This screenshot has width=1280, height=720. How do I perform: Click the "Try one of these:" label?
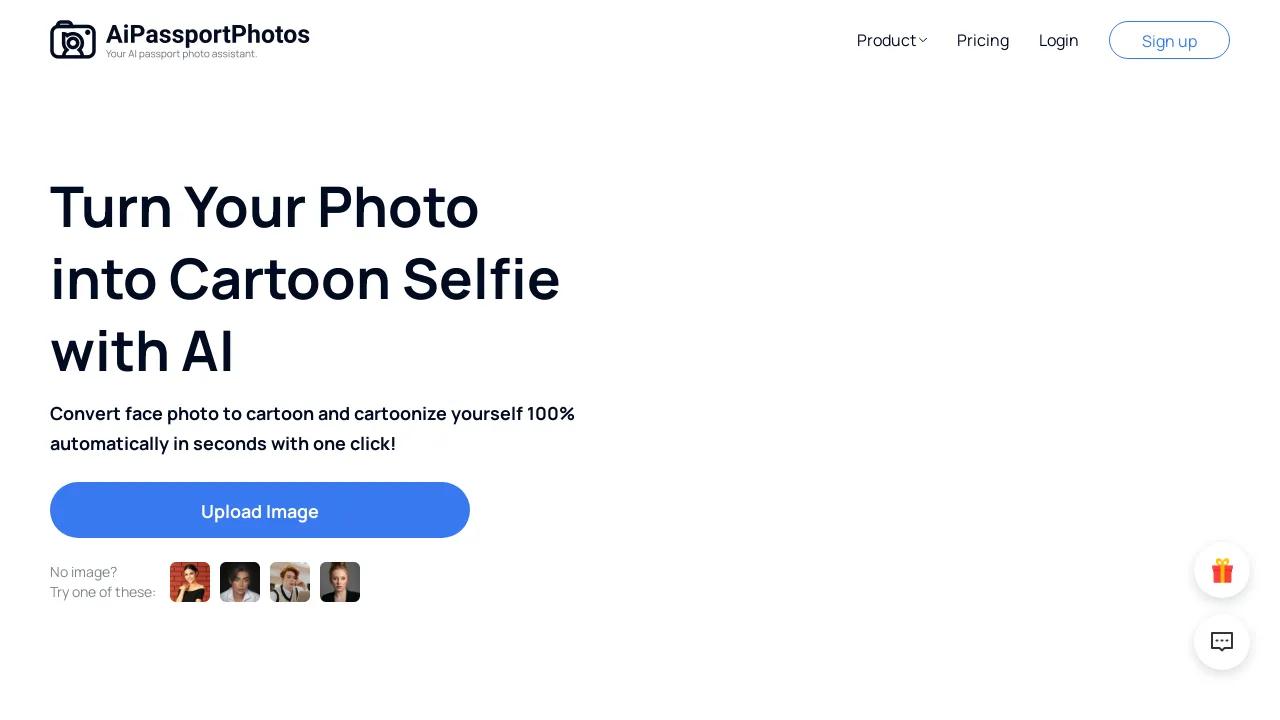click(x=103, y=592)
